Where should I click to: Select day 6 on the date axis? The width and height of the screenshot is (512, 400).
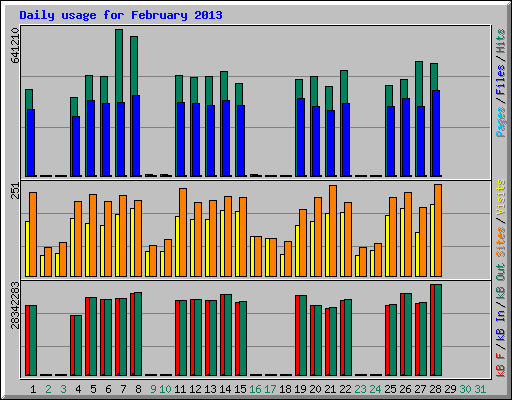point(108,389)
